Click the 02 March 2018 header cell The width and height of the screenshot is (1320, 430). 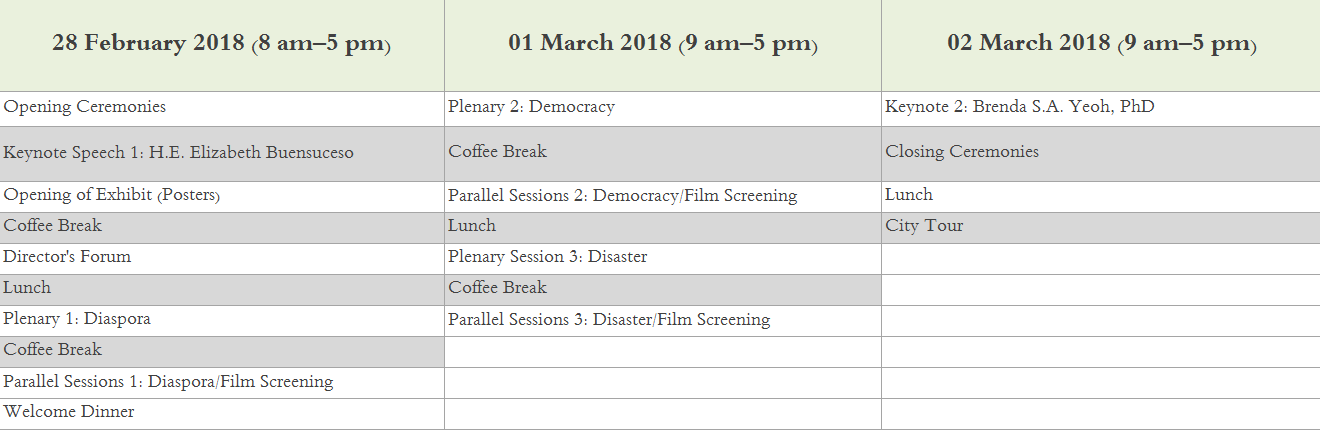tap(1101, 44)
